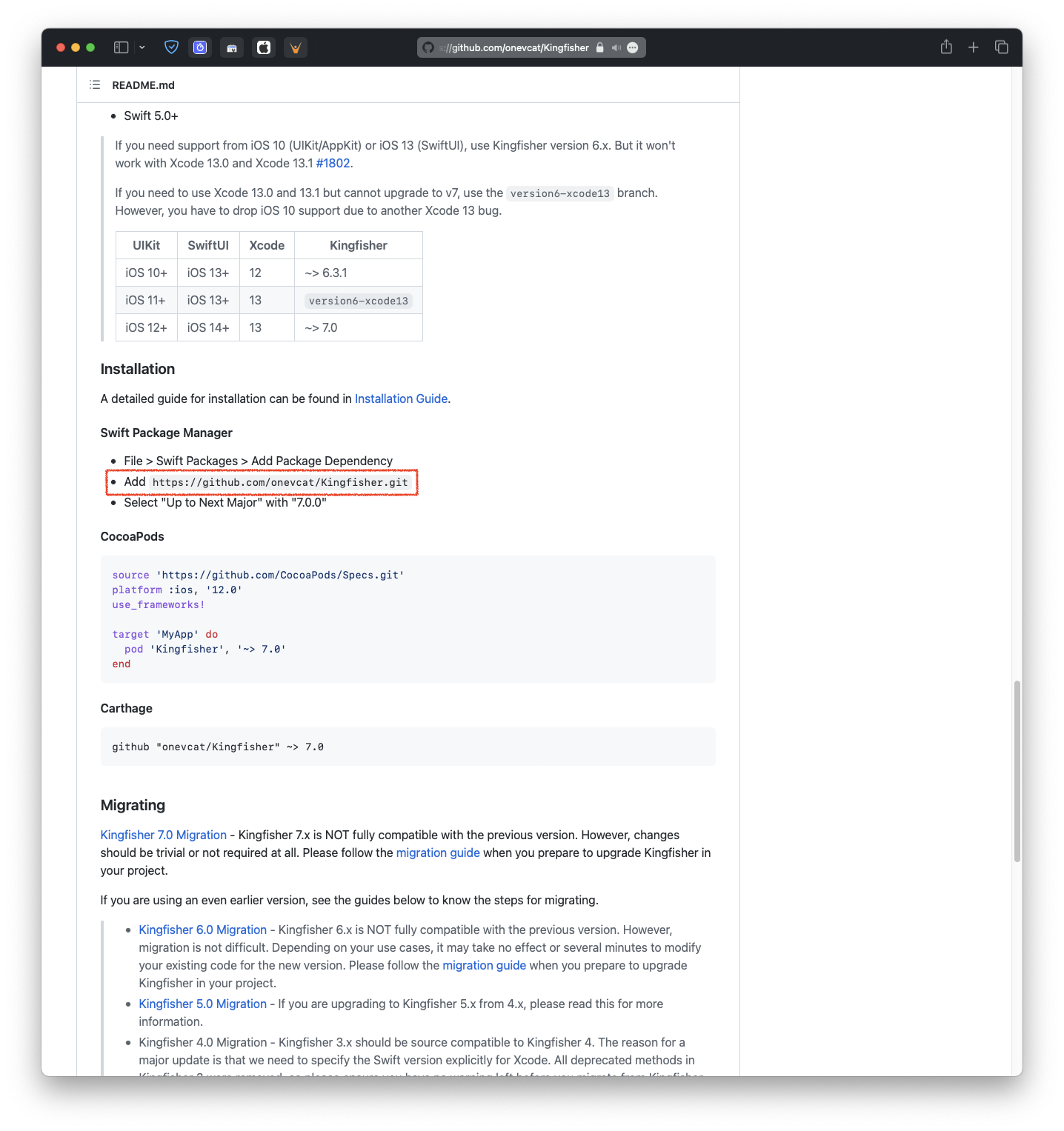Click the page vertical scrollbar thumb
The image size is (1064, 1131).
1017,771
